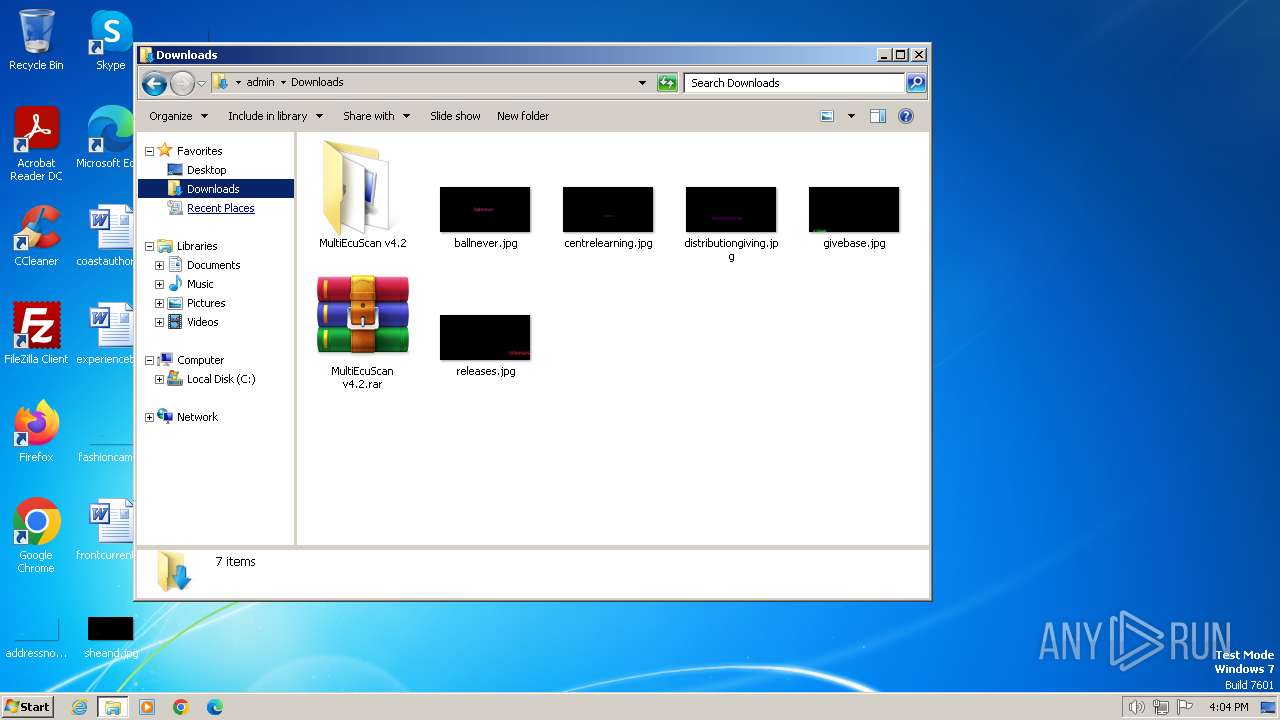Click the search magnifier icon
Image resolution: width=1280 pixels, height=720 pixels.
915,83
